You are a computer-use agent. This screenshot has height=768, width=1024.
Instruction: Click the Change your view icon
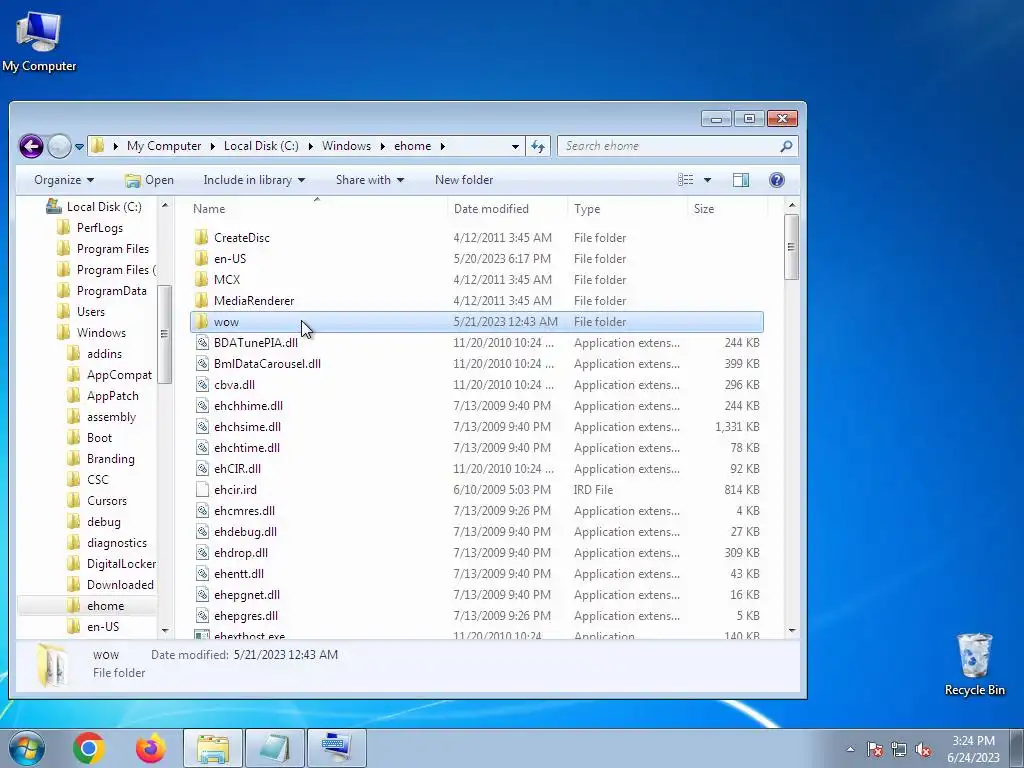[686, 180]
